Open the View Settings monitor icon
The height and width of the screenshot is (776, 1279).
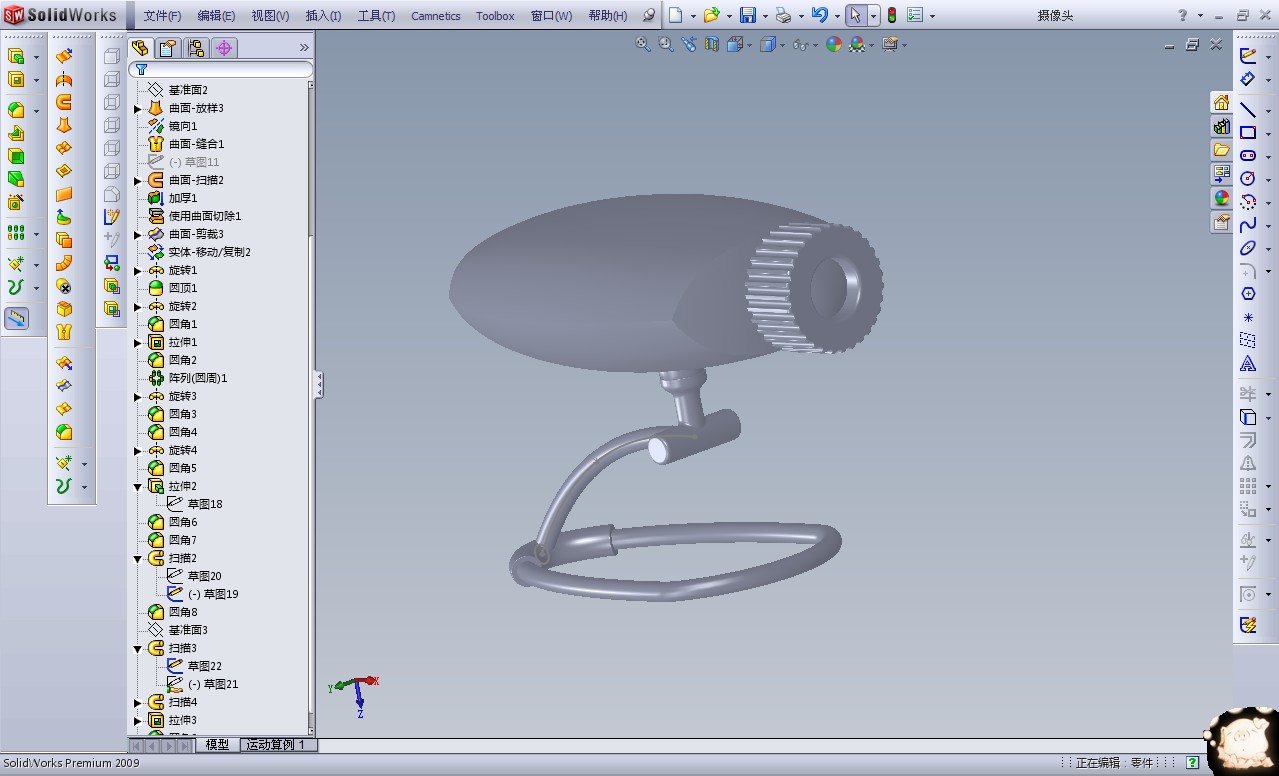(x=889, y=44)
